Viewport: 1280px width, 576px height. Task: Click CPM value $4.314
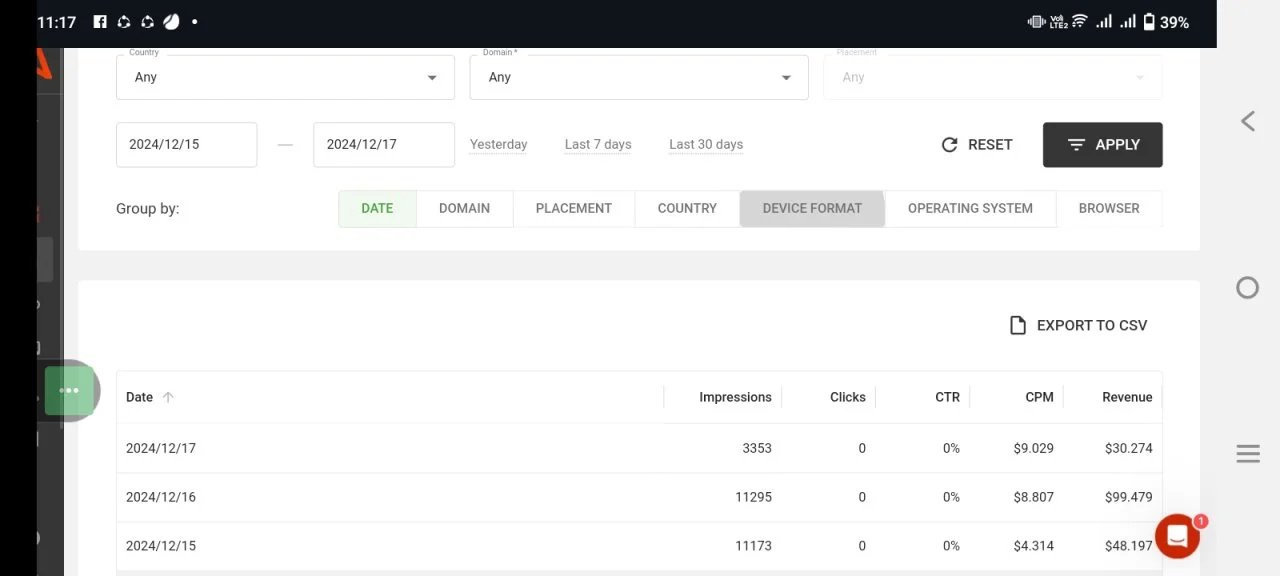1033,546
